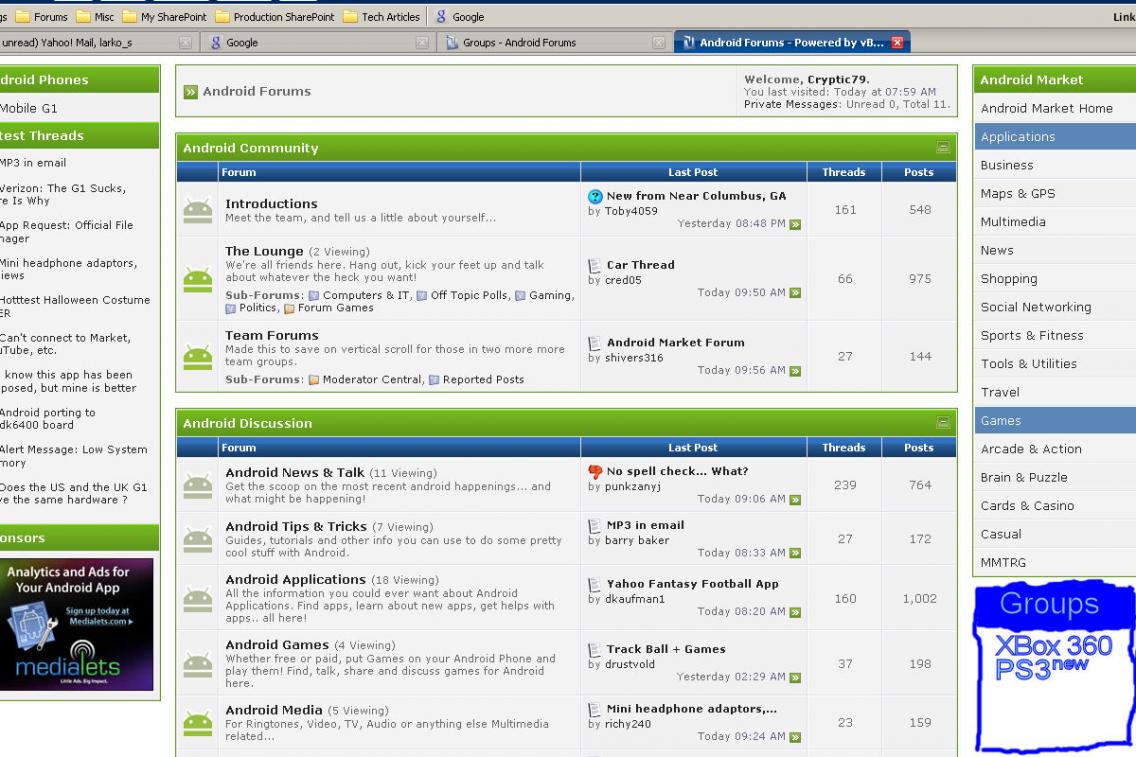Go to last post in Car Thread
The width and height of the screenshot is (1136, 757).
(795, 293)
